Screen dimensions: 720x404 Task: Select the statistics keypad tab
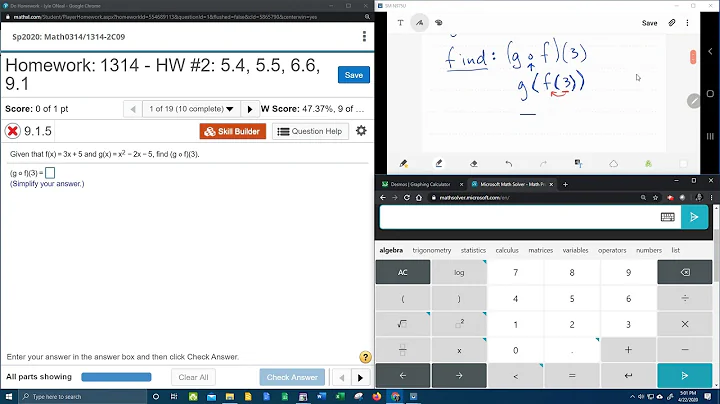coord(473,250)
